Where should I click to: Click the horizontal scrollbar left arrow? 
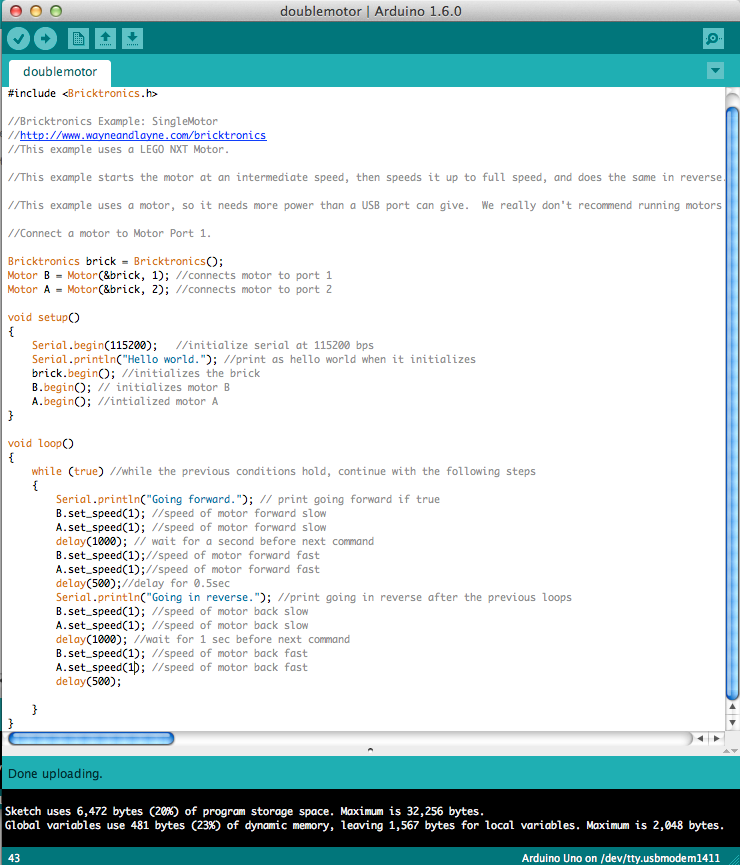pyautogui.click(x=700, y=738)
